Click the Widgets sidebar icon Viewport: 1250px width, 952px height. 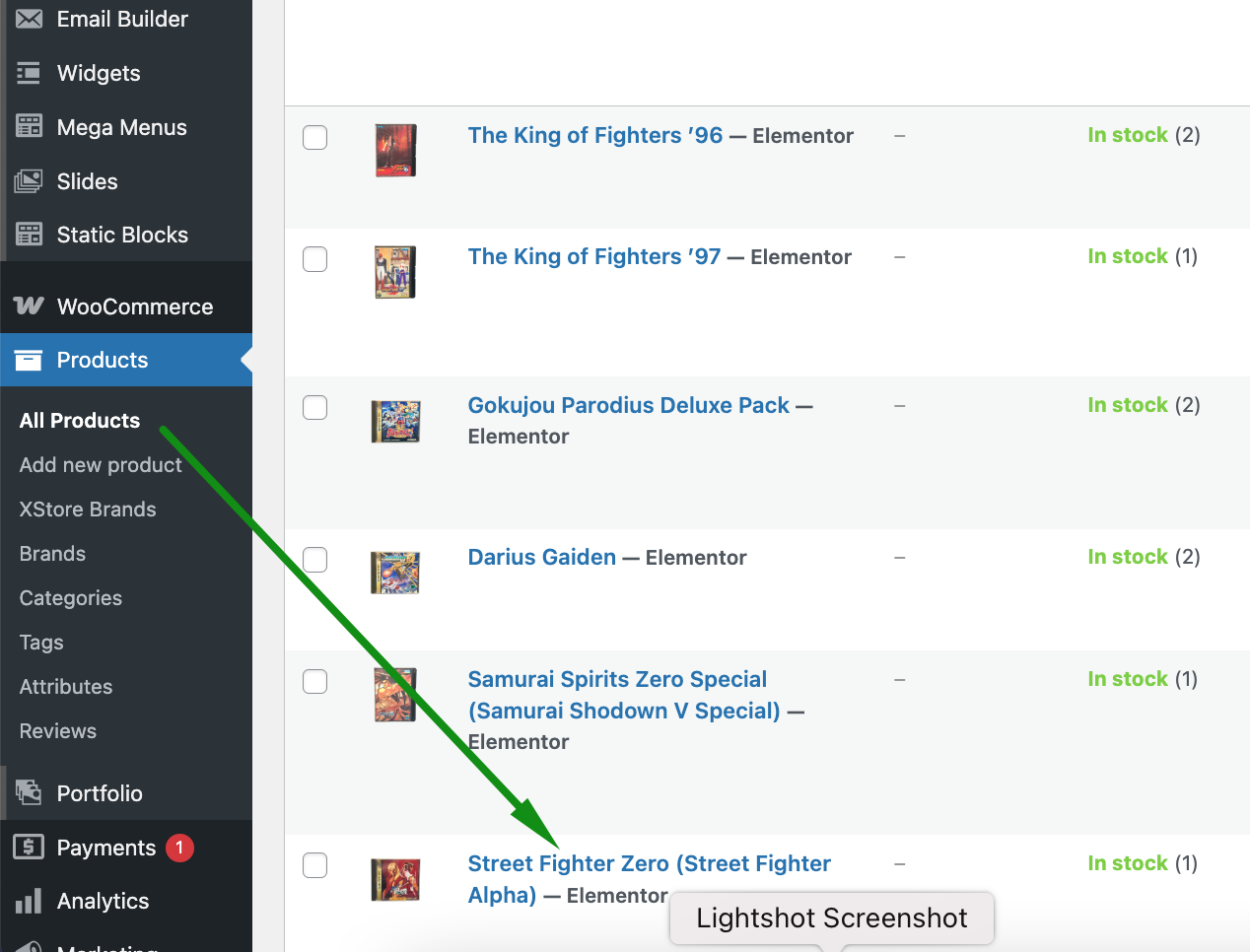tap(30, 73)
